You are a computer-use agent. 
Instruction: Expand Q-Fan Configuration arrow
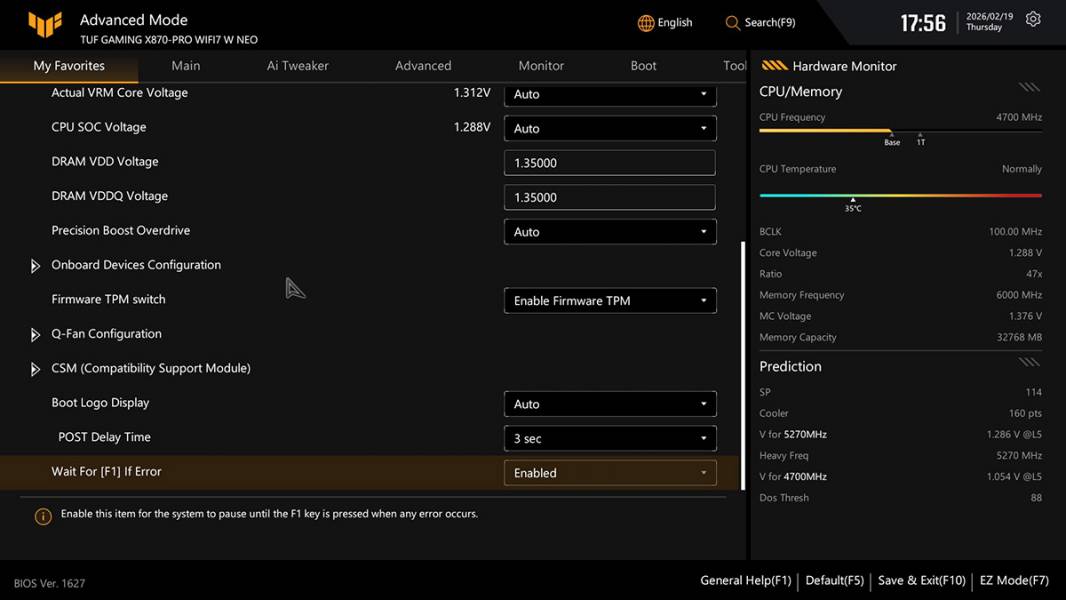[35, 335]
